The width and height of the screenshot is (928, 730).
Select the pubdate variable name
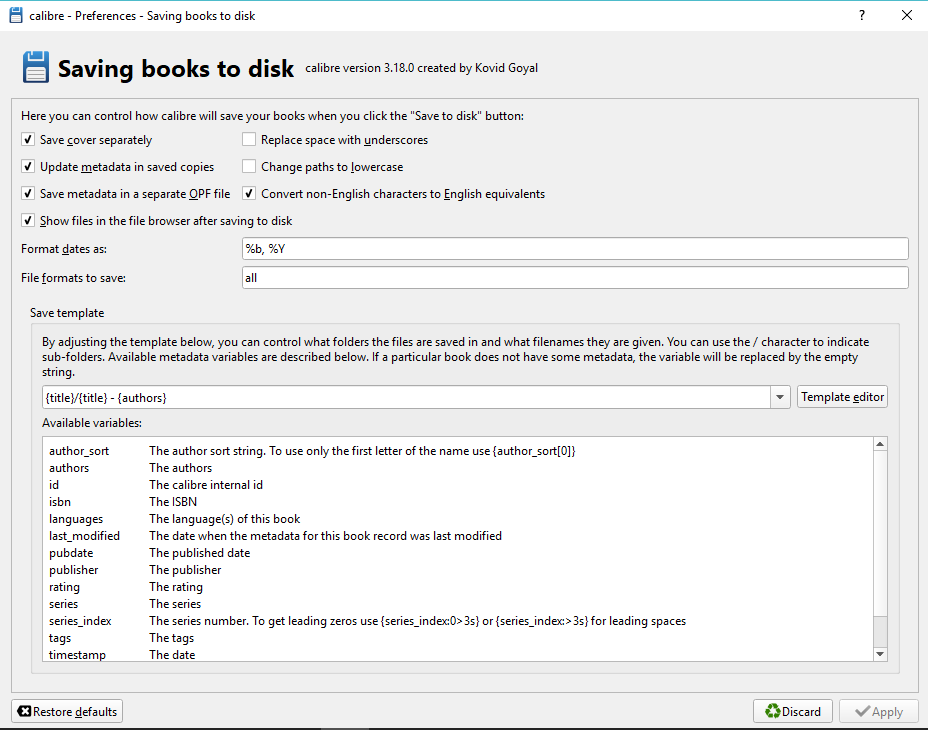point(71,553)
